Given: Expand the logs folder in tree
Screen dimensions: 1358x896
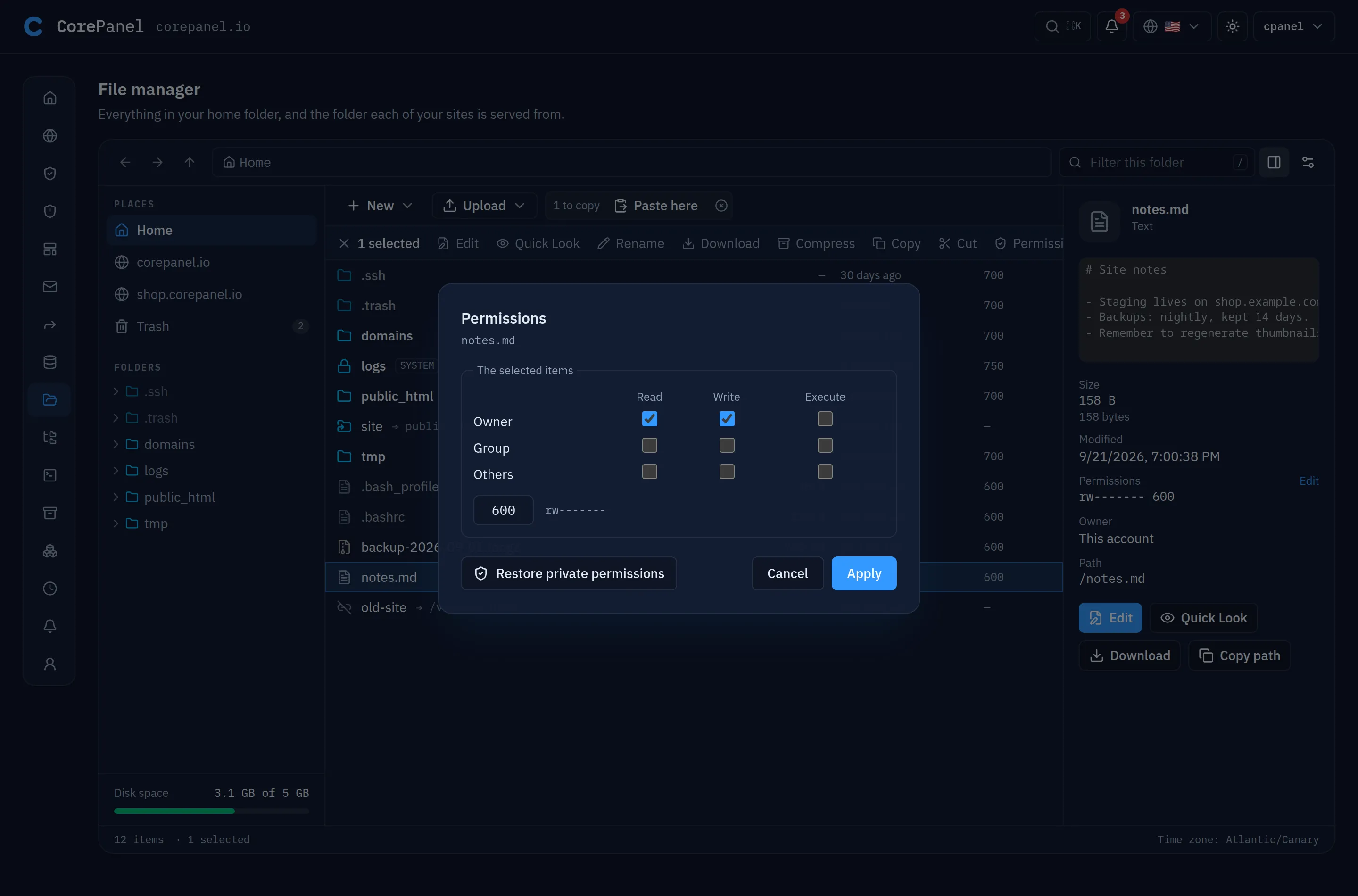Looking at the screenshot, I should click(x=116, y=470).
